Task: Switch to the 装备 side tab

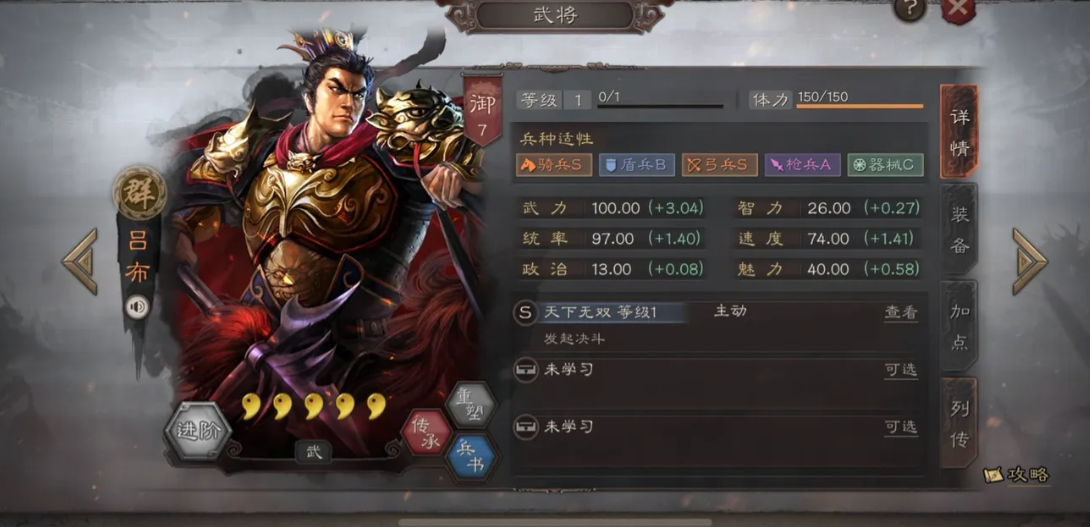Action: (x=959, y=229)
